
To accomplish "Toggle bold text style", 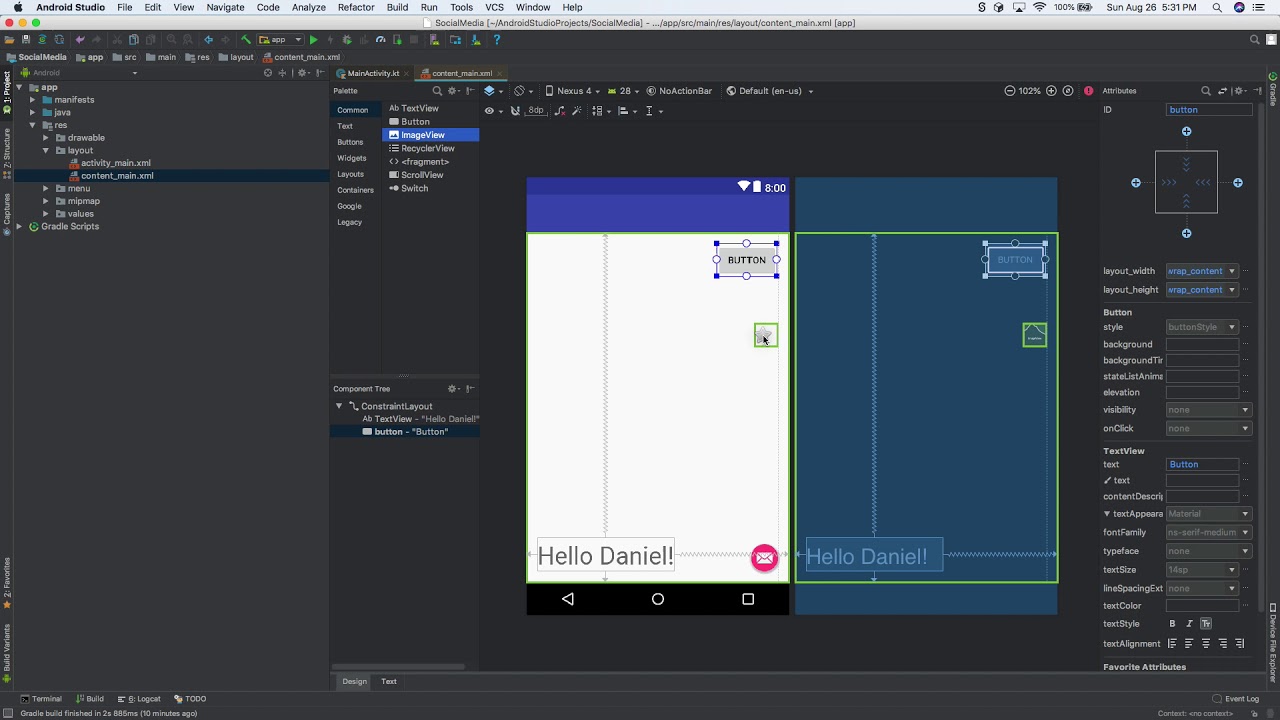I will (1172, 624).
